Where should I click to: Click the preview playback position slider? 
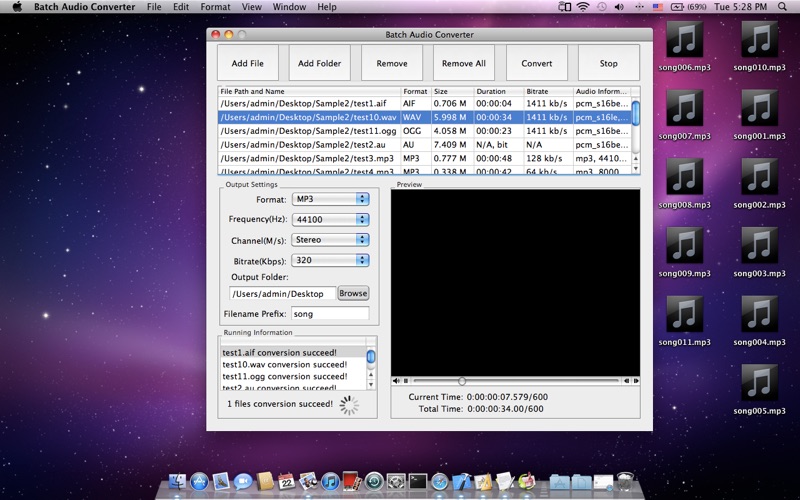pos(515,381)
